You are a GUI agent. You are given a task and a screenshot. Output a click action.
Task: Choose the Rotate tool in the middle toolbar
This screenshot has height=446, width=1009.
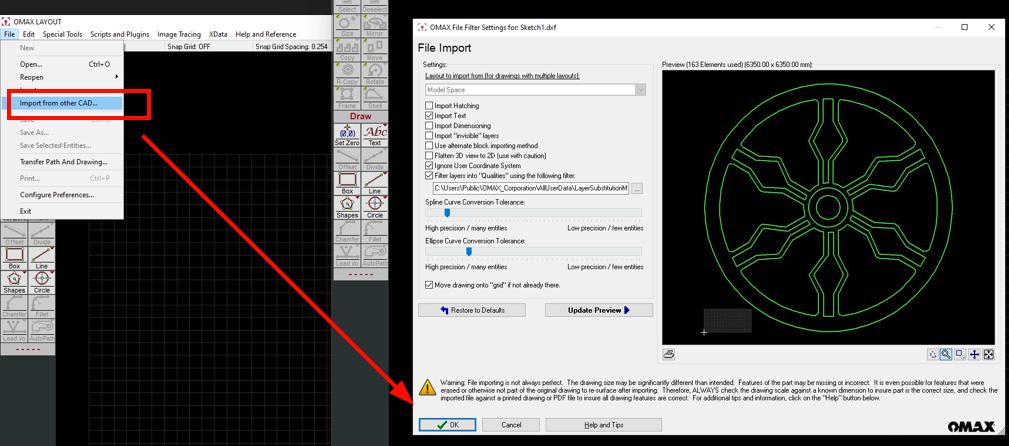(375, 74)
